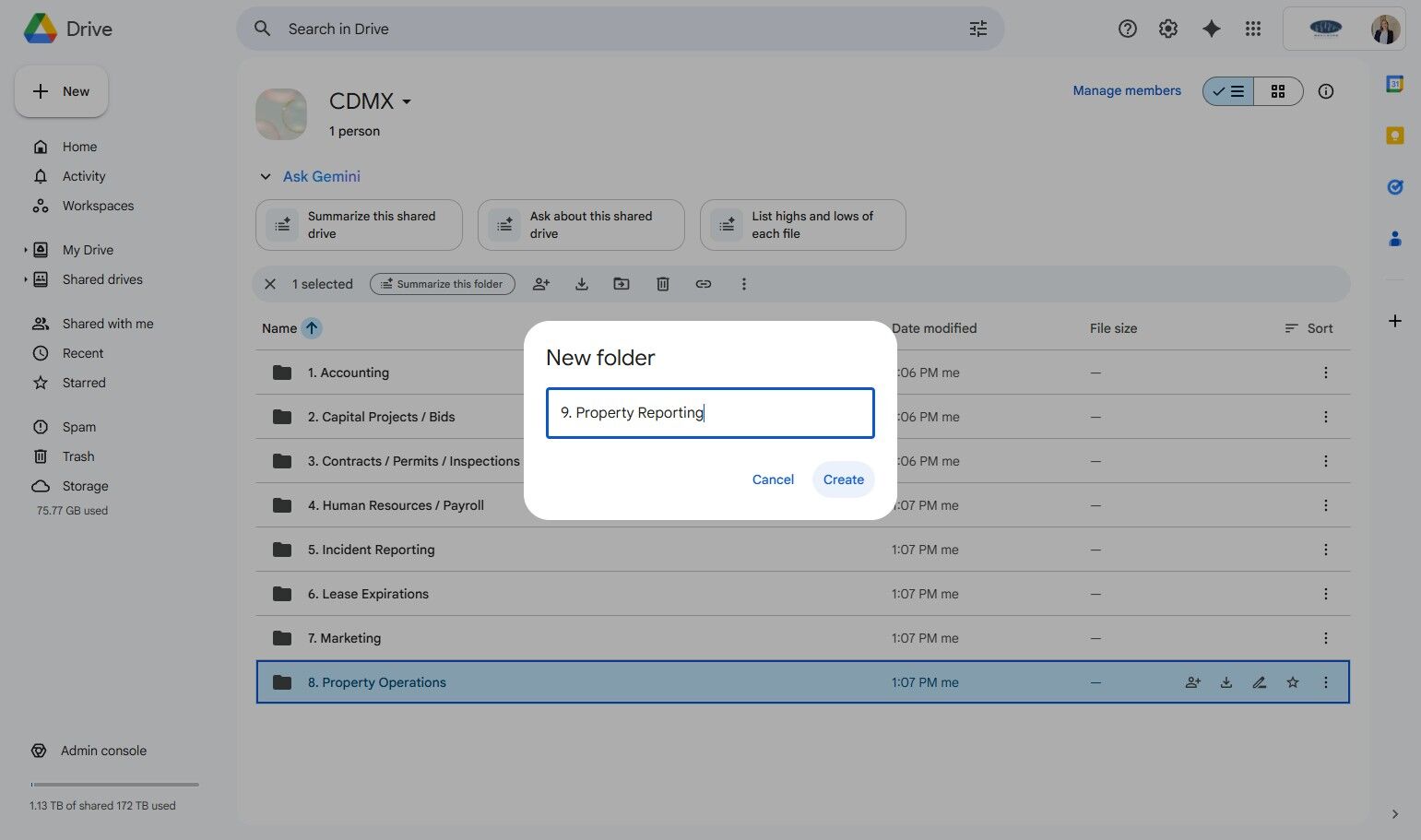Open more actions for 5. Incident Reporting

pos(1326,550)
